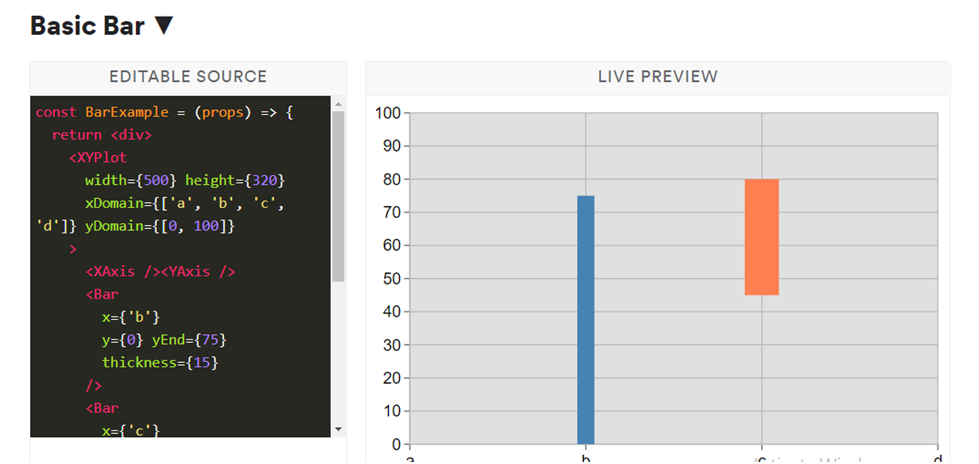
Task: Click the y-axis label 10
Action: point(391,411)
